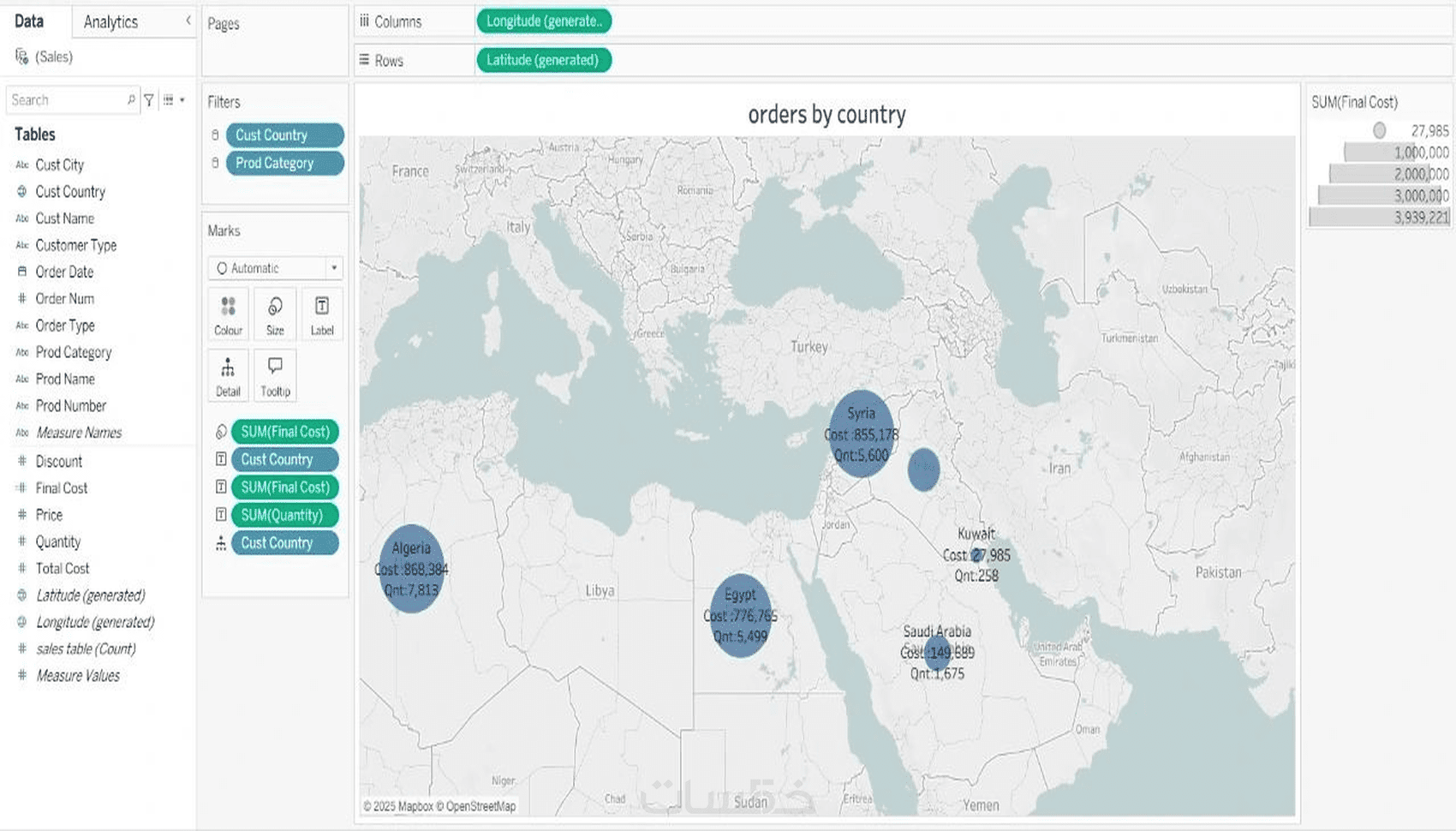Click the 27,985 size legend circle

click(1379, 130)
